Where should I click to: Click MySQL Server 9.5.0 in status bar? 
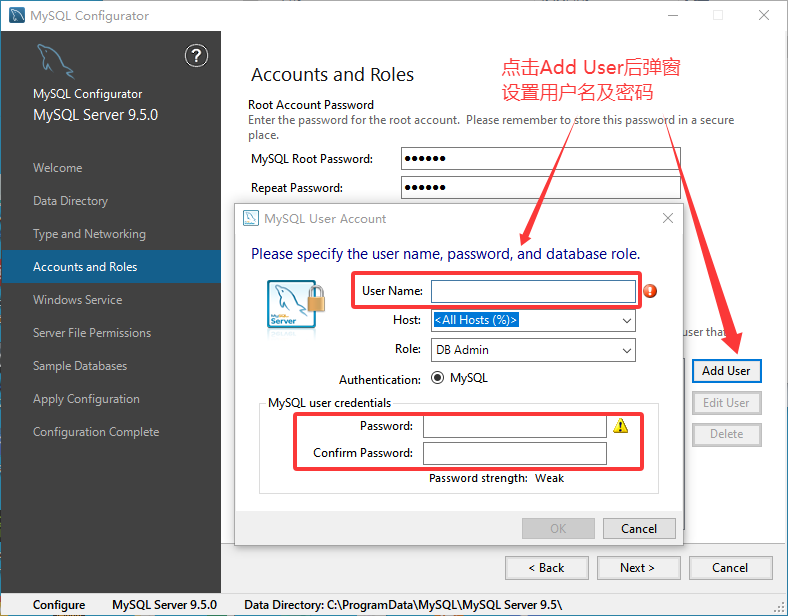click(x=164, y=605)
